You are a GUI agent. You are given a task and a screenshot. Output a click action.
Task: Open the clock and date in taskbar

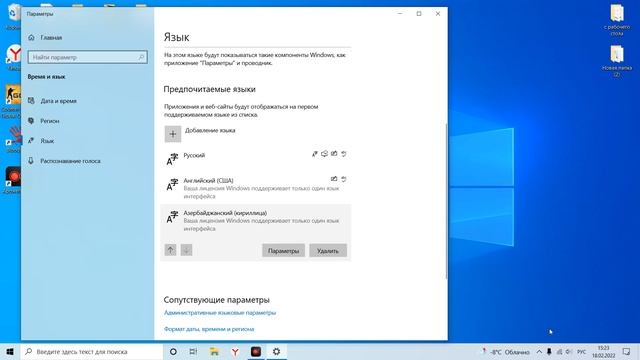604,352
